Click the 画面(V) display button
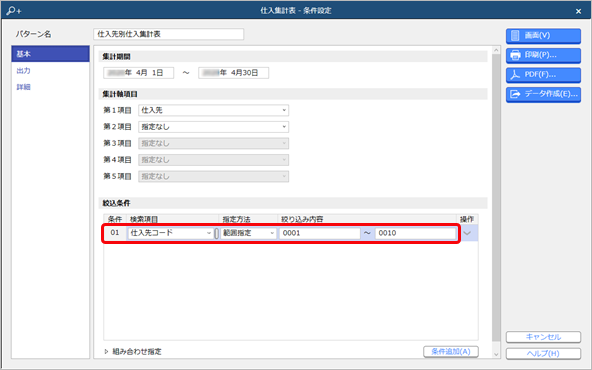592x370 pixels. pos(543,36)
